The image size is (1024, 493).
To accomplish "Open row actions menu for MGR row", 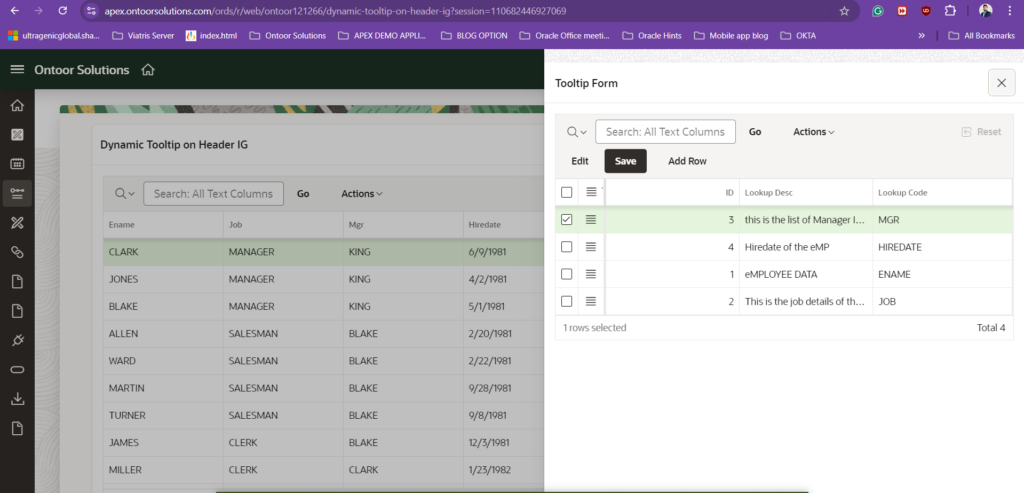I will 591,219.
